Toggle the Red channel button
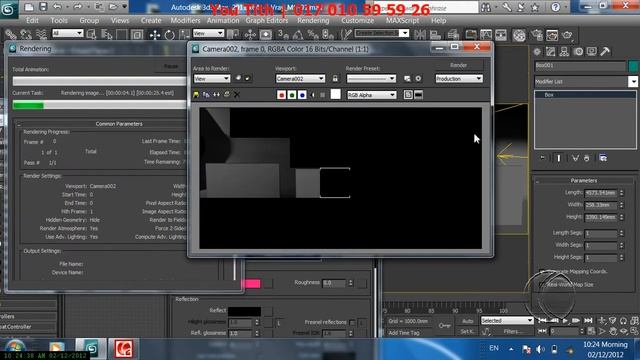Image resolution: width=640 pixels, height=360 pixels. [x=281, y=95]
